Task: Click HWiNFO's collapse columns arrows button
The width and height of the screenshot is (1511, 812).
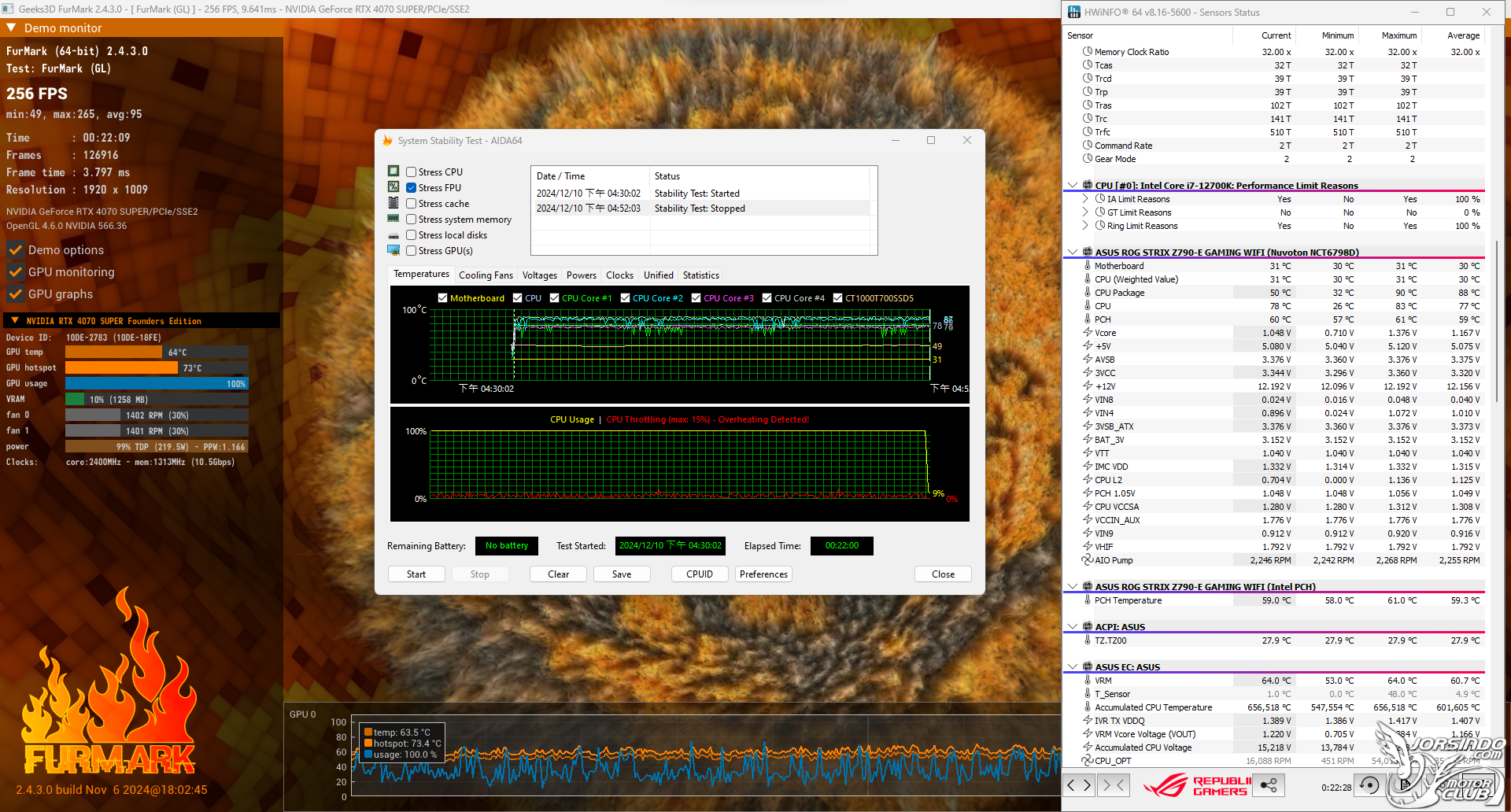Action: coord(1114,785)
